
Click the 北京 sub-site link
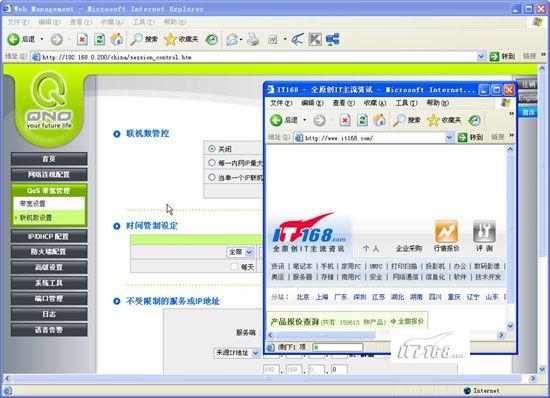coord(303,297)
